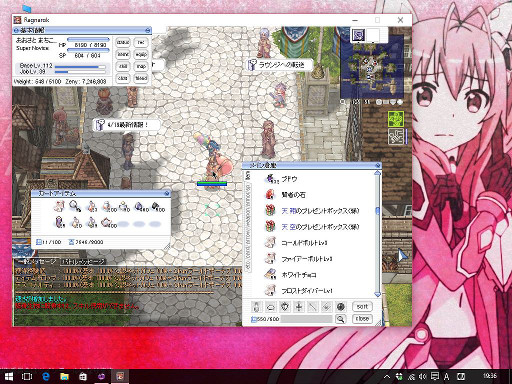Click the upper green square icon beside minimap
The image size is (512, 384).
[x=396, y=119]
